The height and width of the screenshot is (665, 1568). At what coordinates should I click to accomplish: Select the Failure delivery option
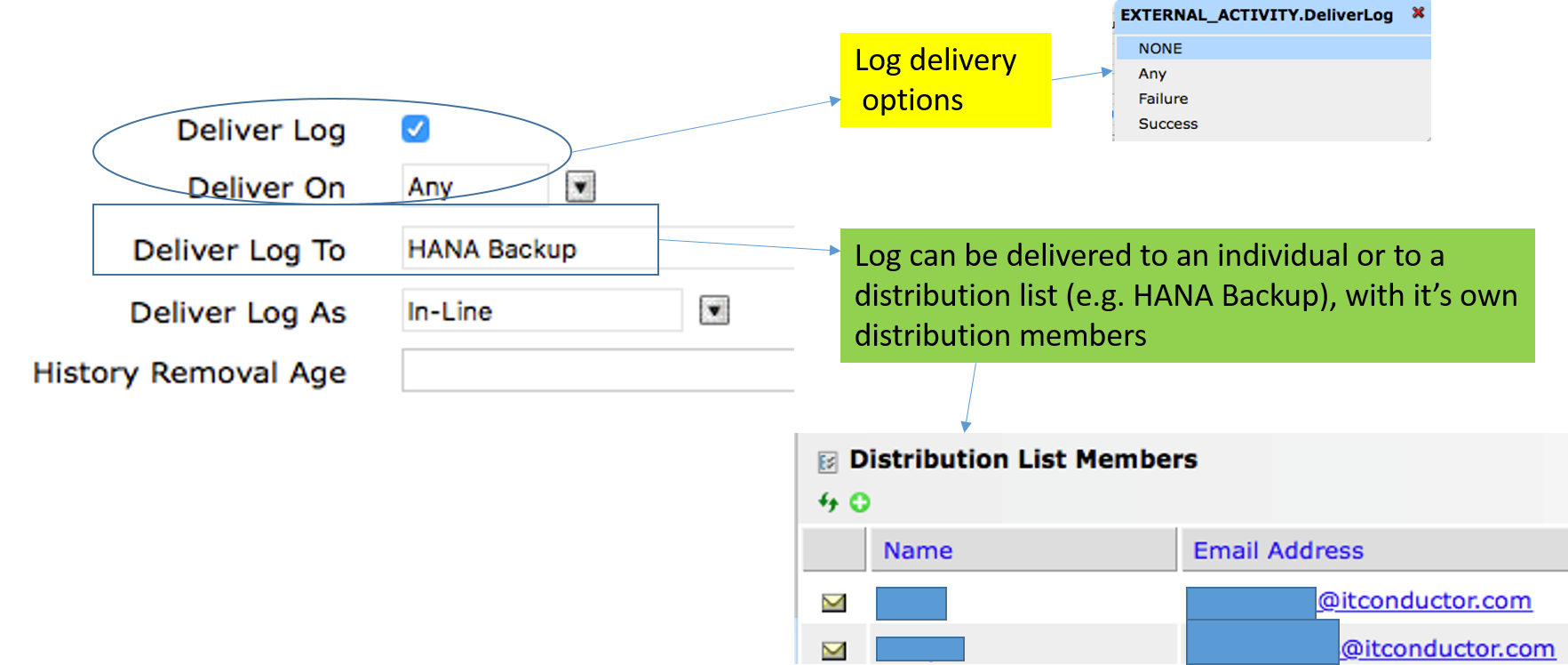pyautogui.click(x=1162, y=99)
